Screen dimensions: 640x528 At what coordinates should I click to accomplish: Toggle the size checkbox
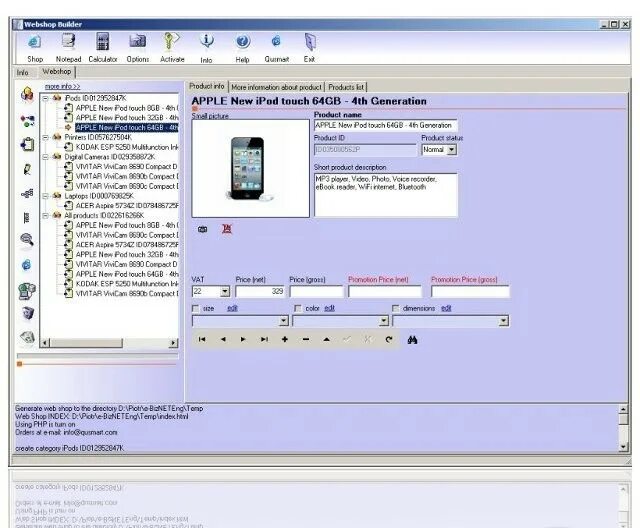pyautogui.click(x=196, y=308)
